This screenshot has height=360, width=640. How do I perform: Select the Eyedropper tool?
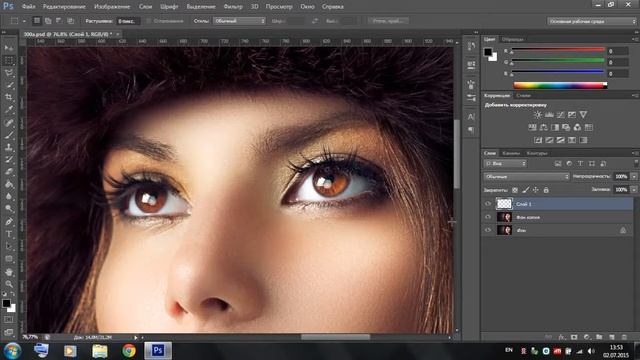(x=9, y=109)
